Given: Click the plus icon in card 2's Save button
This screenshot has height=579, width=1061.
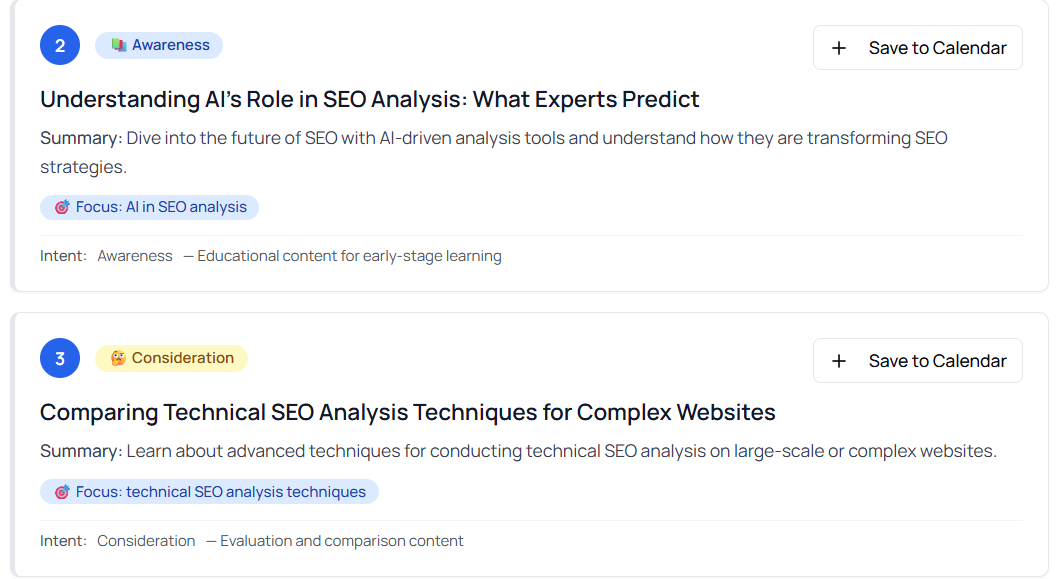Looking at the screenshot, I should (838, 48).
